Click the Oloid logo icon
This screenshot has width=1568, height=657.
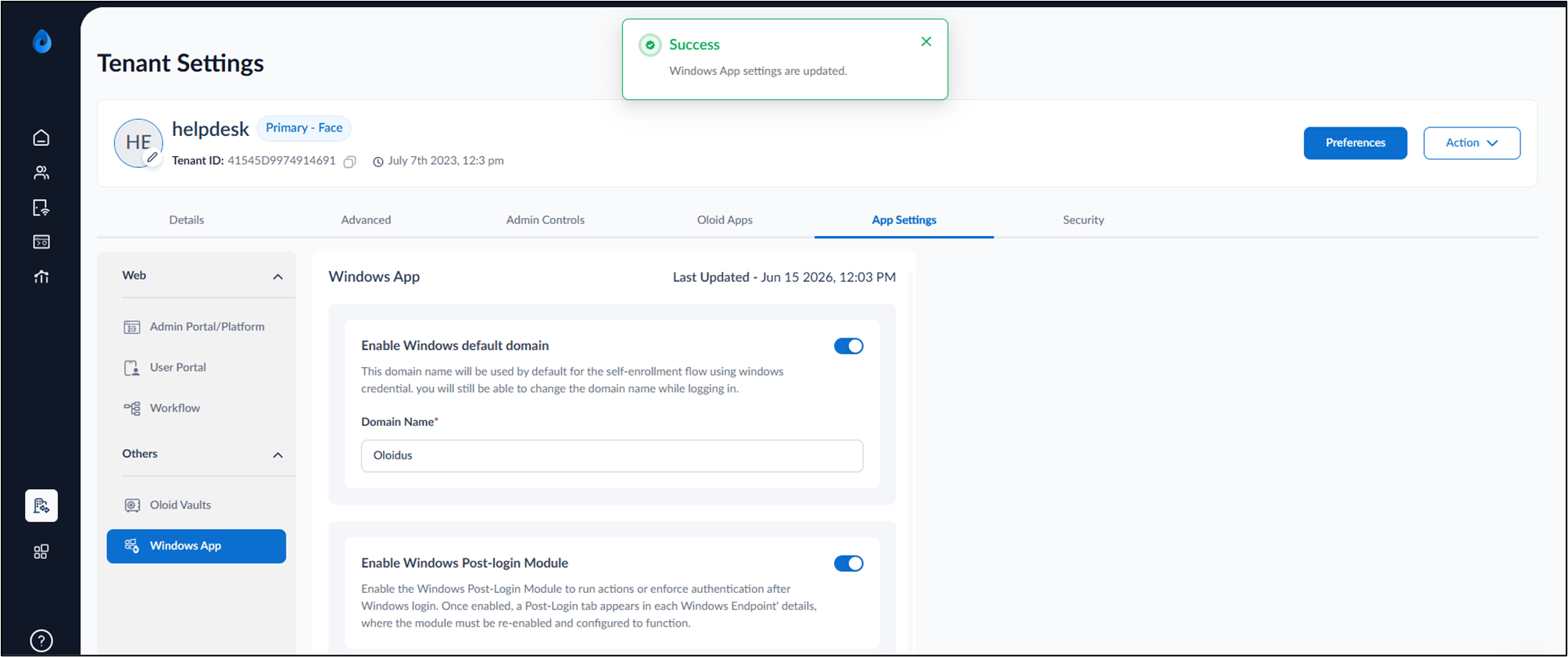(42, 41)
